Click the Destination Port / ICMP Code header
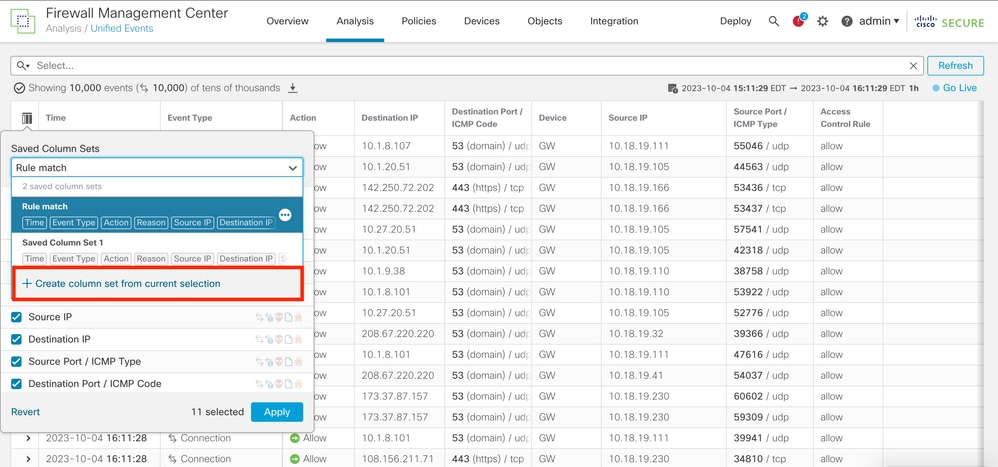Image resolution: width=998 pixels, height=467 pixels. [487, 118]
